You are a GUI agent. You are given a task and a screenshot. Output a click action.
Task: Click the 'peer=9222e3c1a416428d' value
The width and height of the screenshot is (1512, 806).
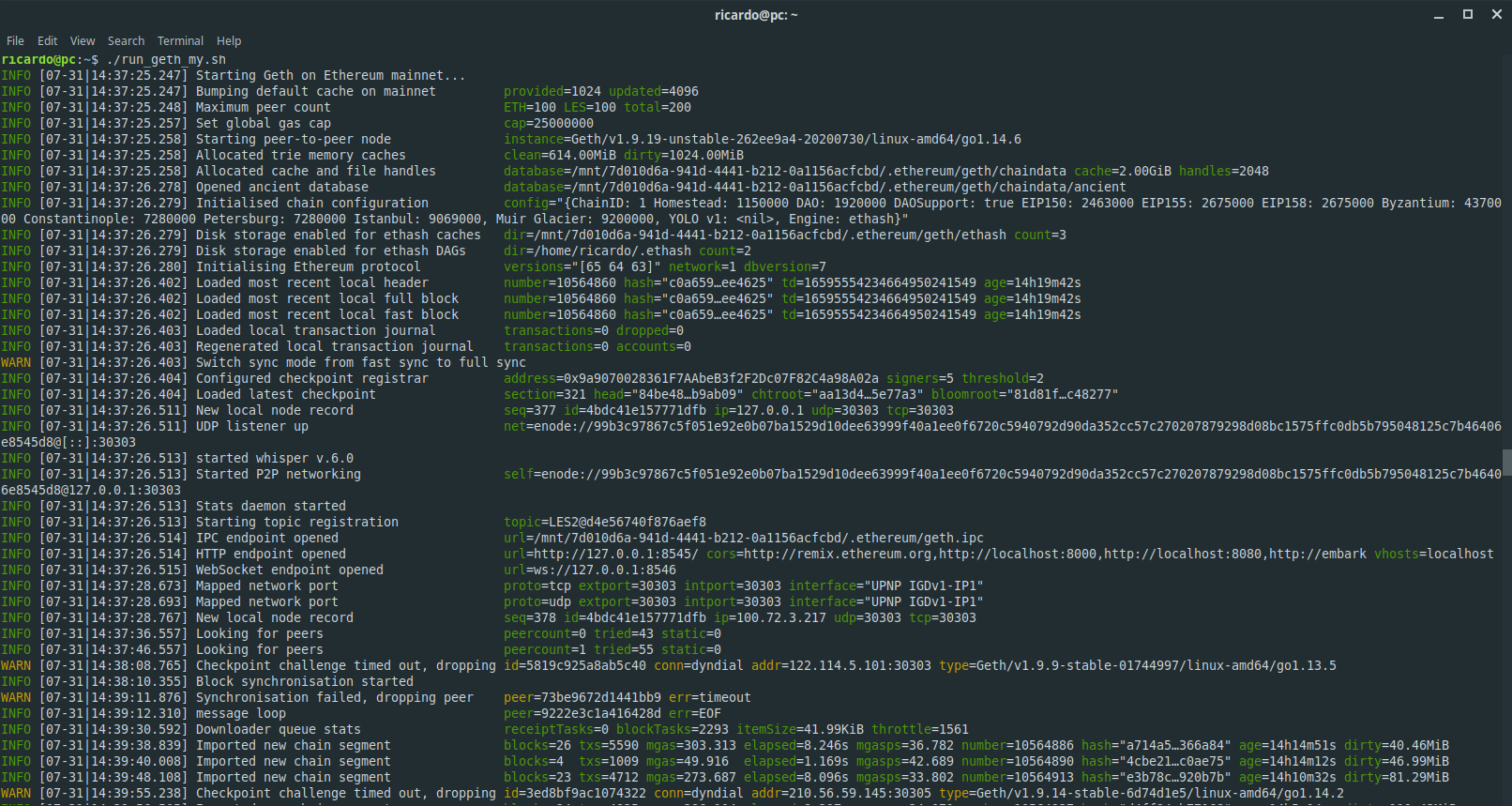tap(582, 713)
